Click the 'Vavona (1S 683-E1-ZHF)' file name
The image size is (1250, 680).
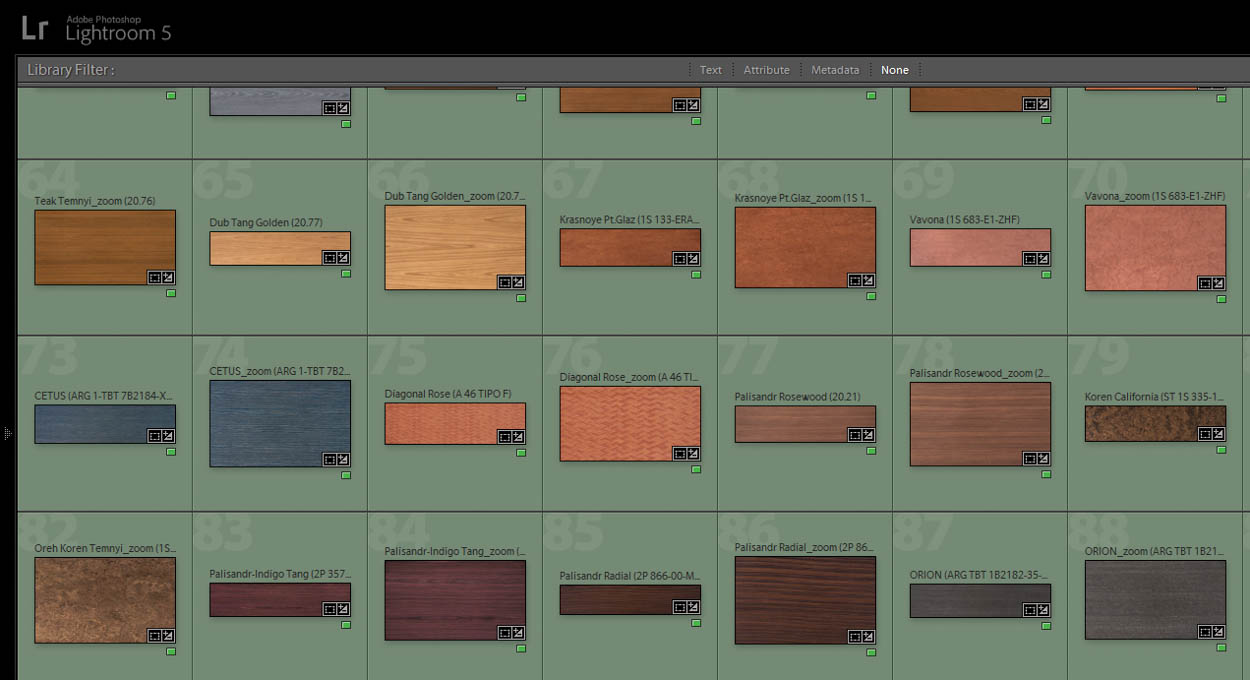(965, 220)
